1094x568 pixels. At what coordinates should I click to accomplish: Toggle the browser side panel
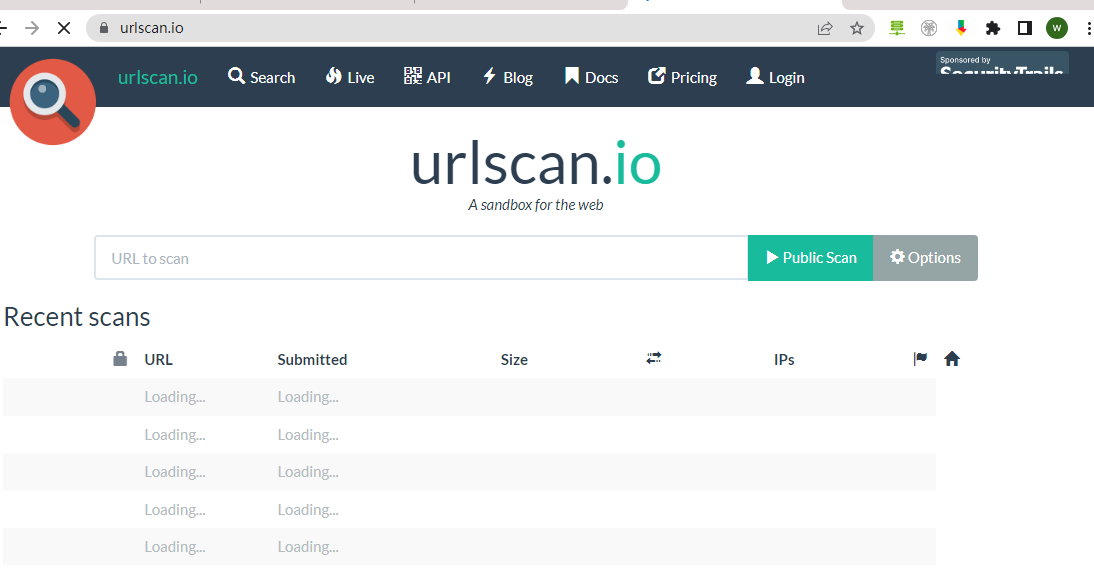[1024, 28]
